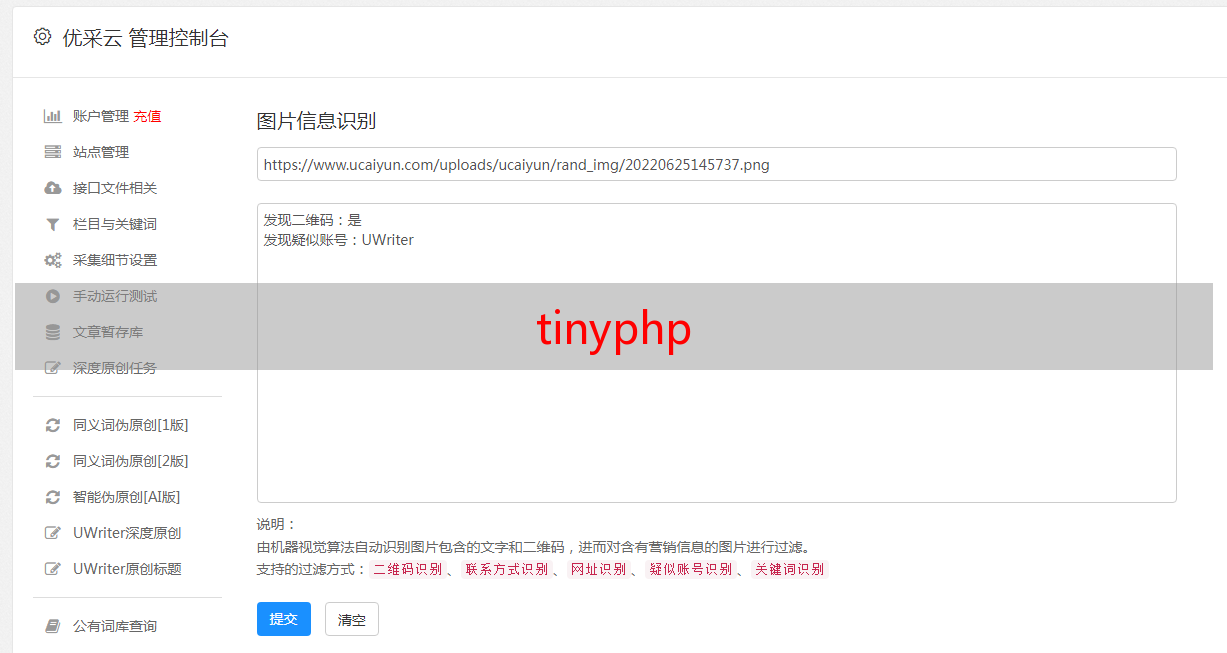Click the gear icon beside 优采云 管理控制台

[x=42, y=37]
